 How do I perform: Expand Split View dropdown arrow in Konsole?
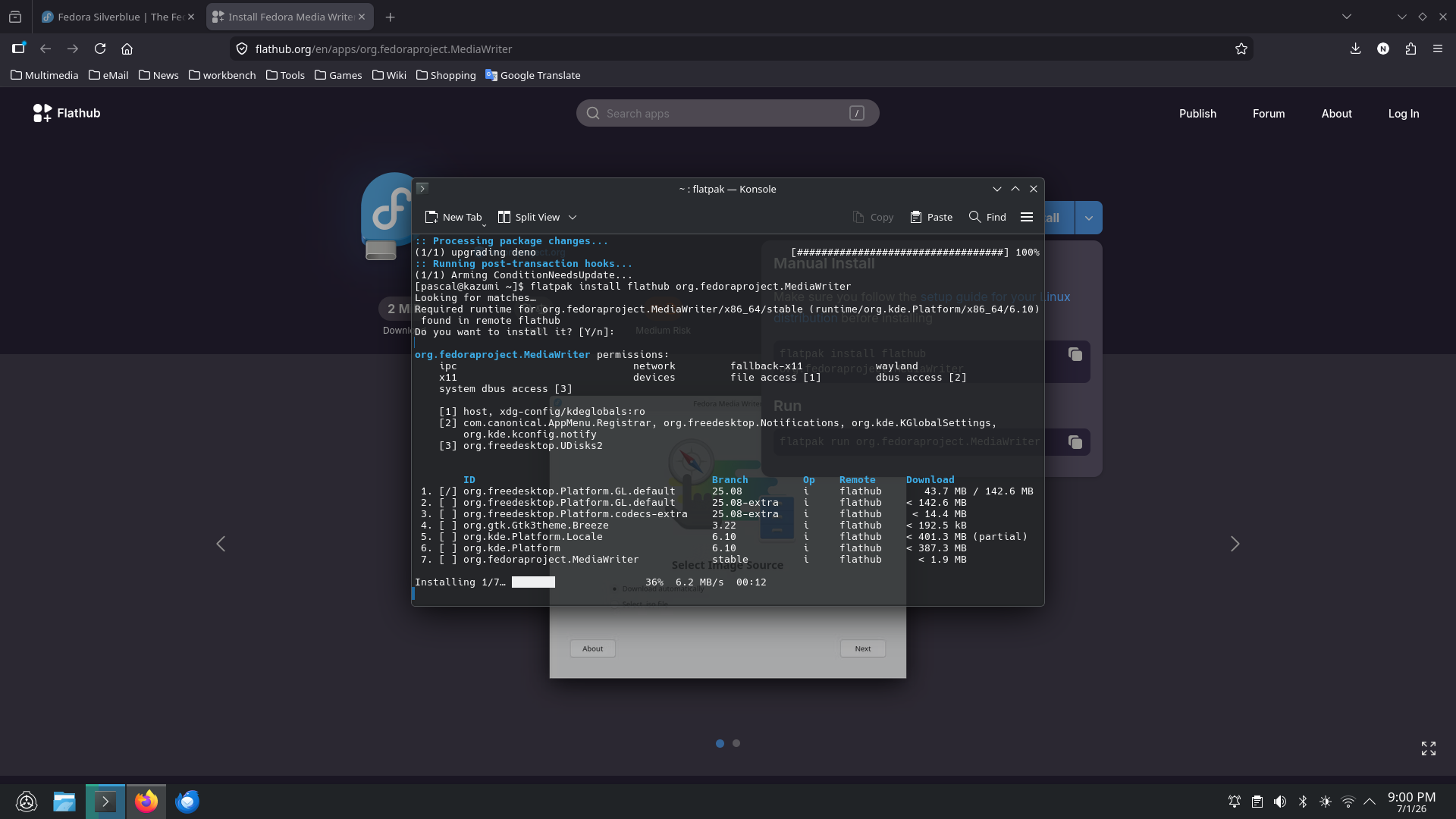point(573,217)
